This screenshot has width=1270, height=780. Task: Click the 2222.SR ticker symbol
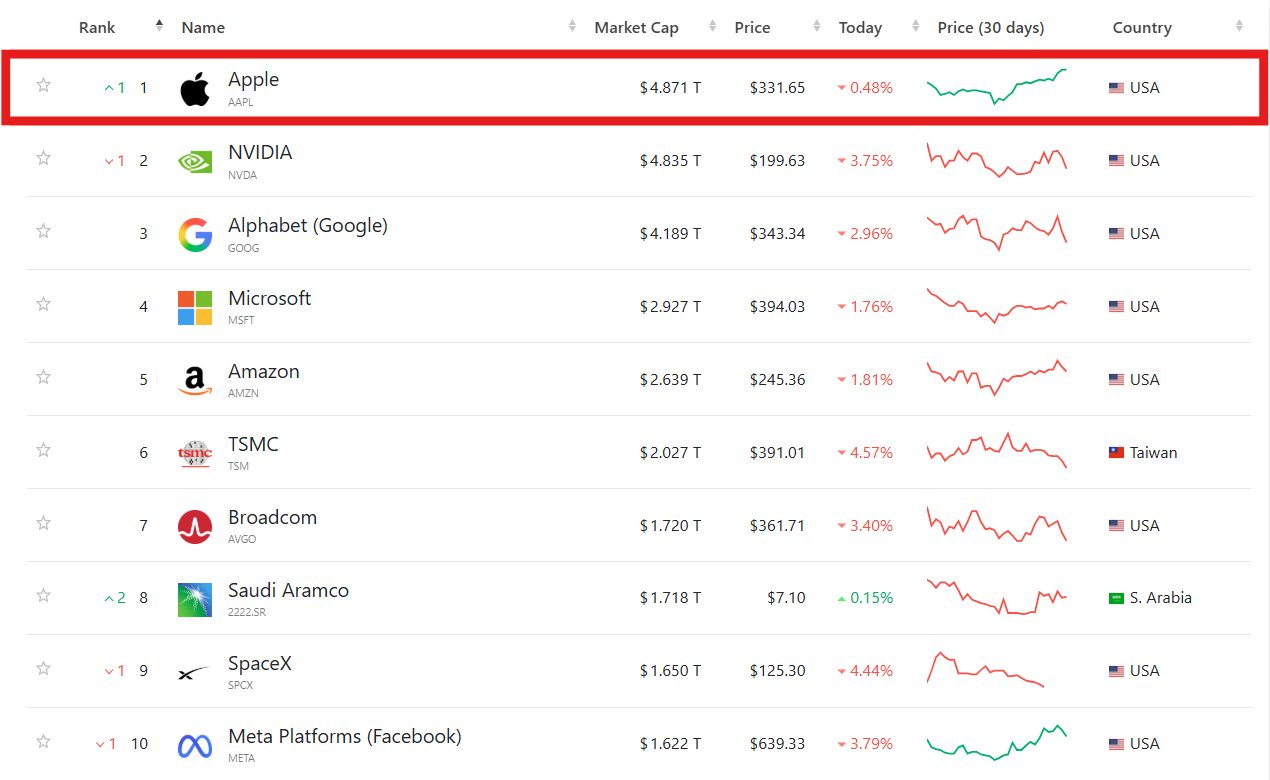247,612
